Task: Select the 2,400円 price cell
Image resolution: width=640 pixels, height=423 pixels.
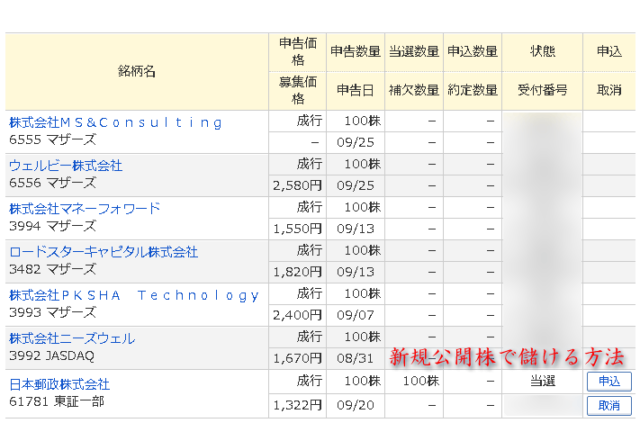Action: [x=298, y=316]
